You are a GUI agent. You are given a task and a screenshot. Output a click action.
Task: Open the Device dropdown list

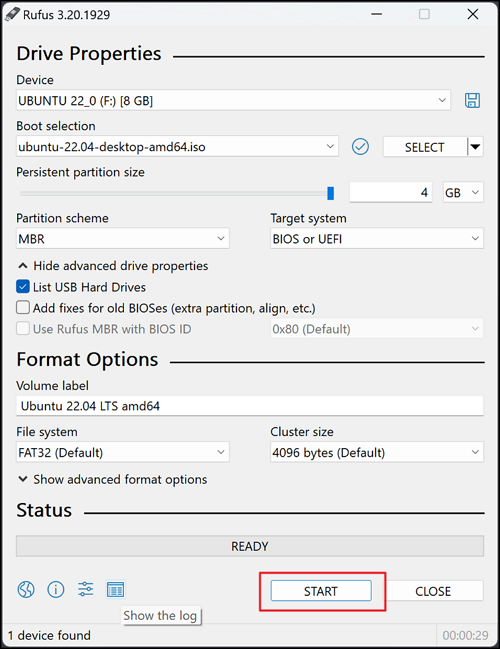(233, 100)
